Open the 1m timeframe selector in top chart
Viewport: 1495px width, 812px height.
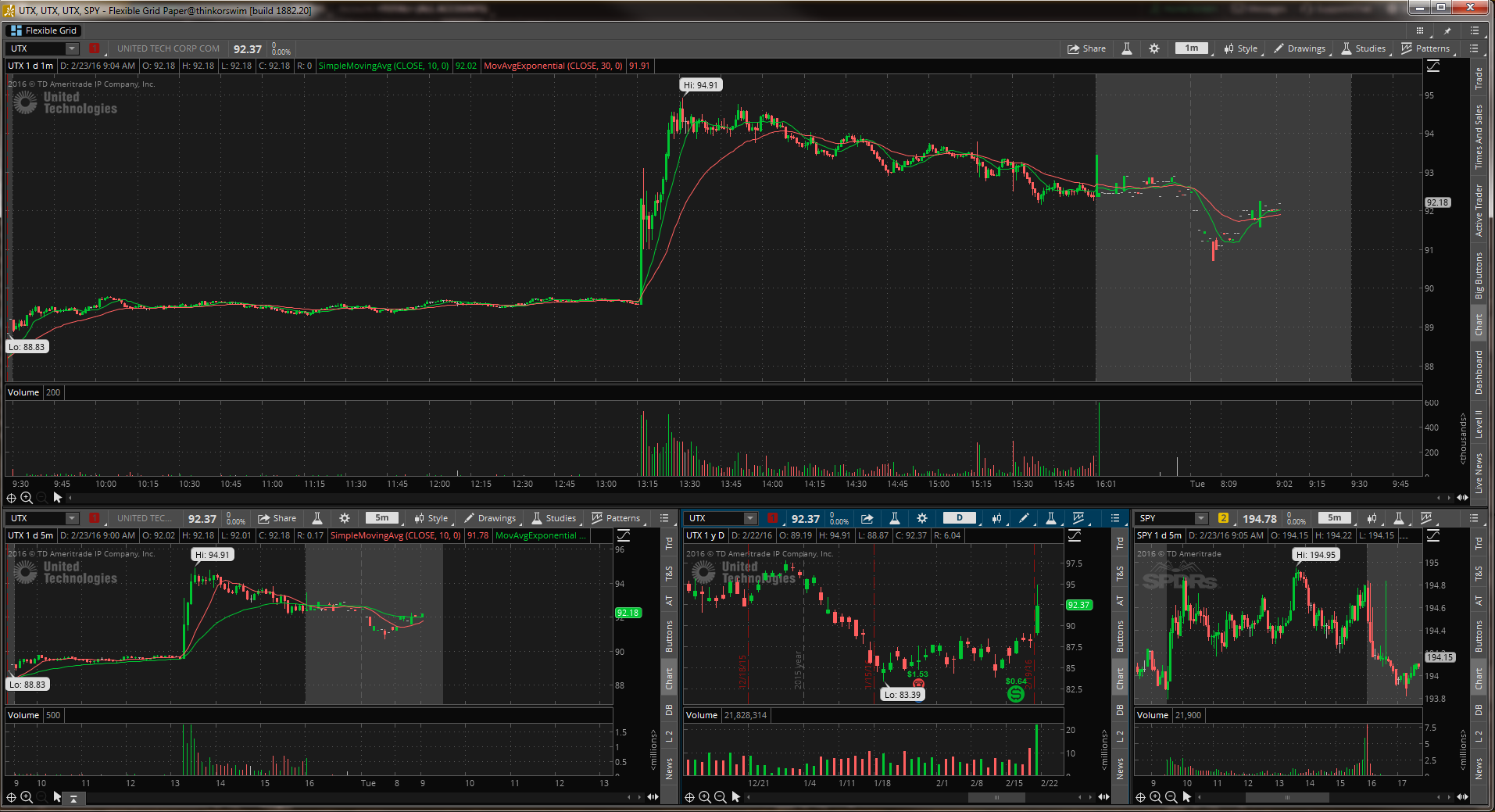(x=1192, y=48)
